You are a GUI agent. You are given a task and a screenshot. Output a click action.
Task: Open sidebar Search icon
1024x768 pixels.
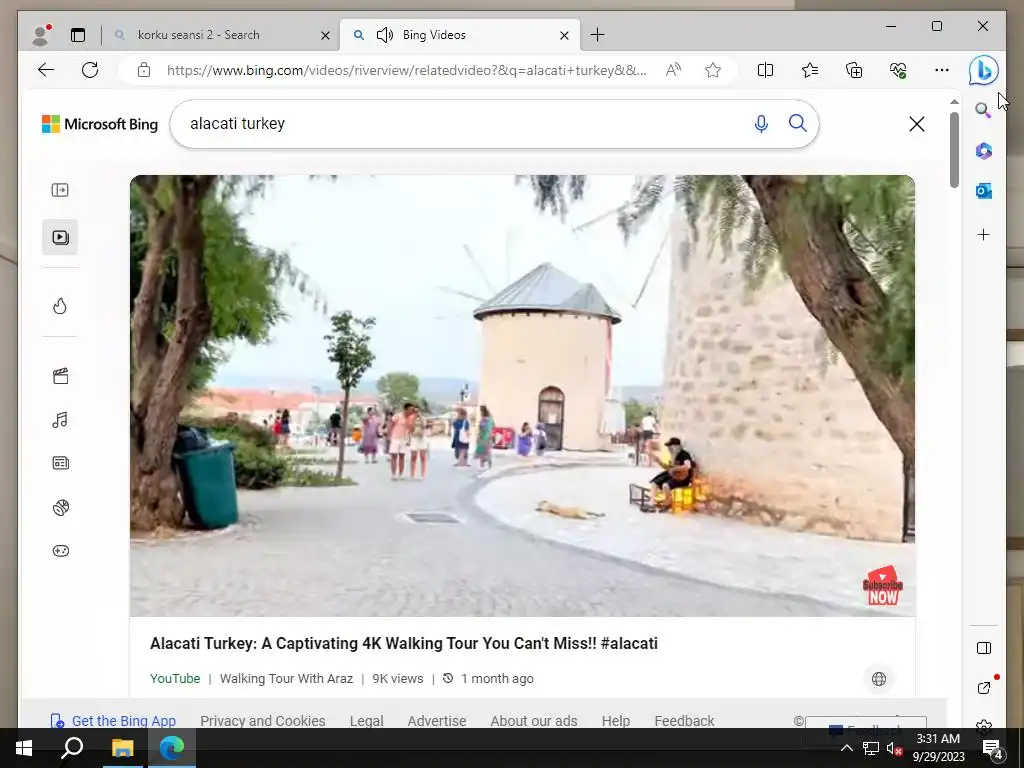(x=983, y=110)
